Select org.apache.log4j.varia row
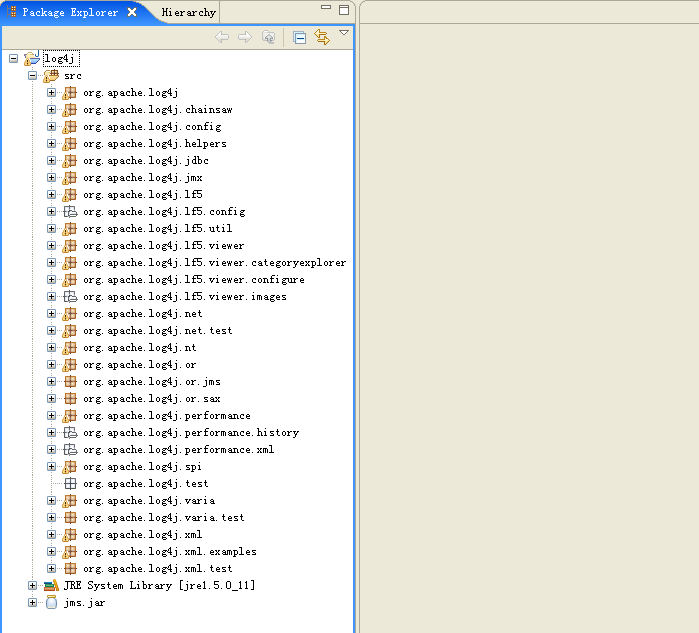 click(x=149, y=501)
